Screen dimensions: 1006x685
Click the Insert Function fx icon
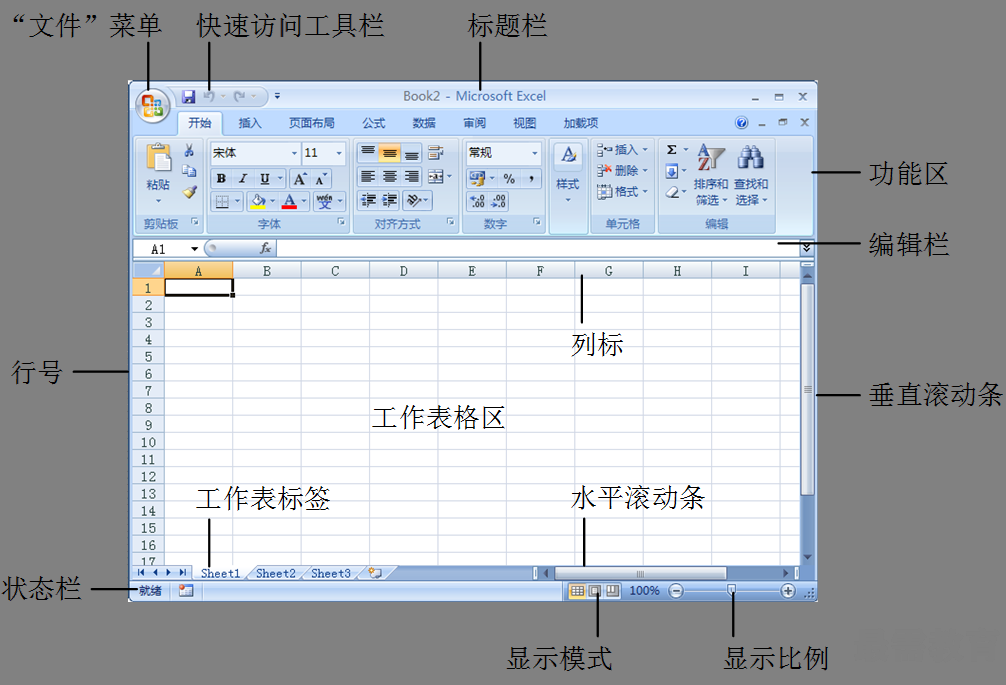[265, 248]
